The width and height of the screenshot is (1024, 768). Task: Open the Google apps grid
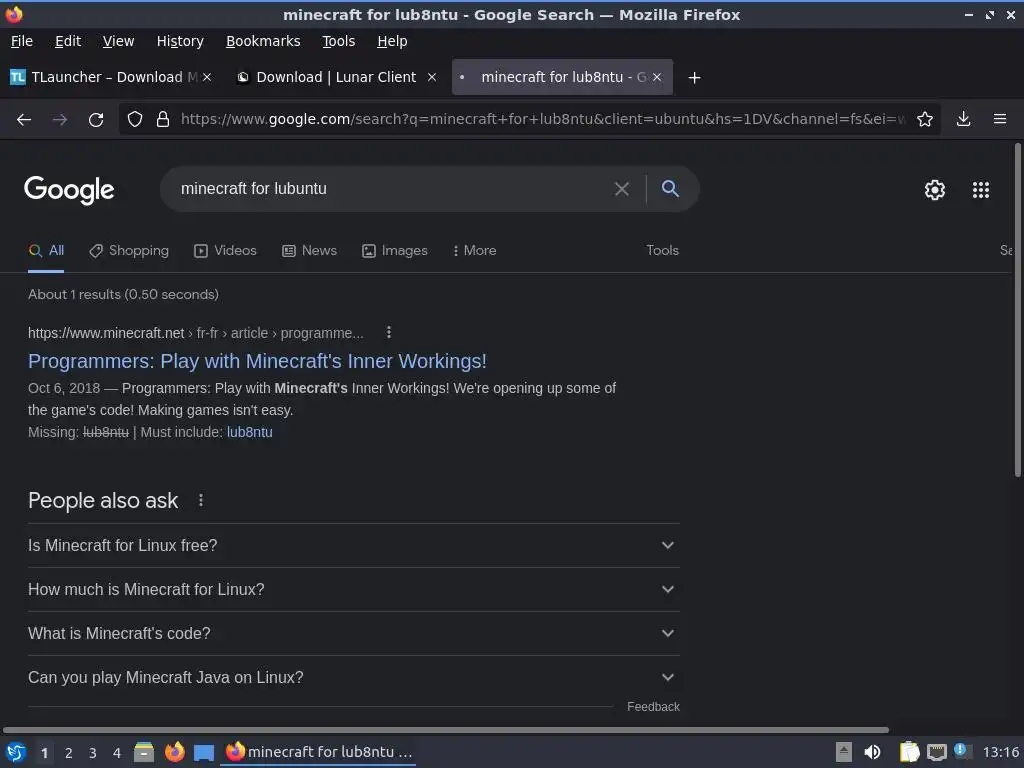click(x=981, y=189)
